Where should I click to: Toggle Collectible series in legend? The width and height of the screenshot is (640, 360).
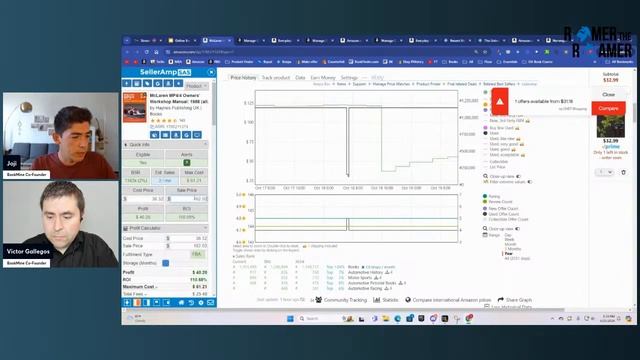coord(496,162)
